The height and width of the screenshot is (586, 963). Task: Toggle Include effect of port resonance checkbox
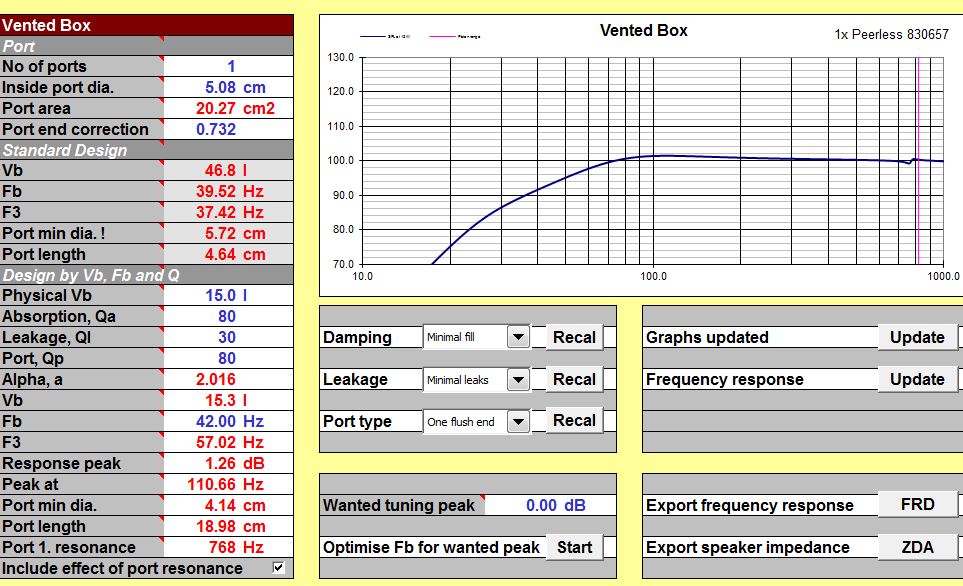(x=278, y=568)
